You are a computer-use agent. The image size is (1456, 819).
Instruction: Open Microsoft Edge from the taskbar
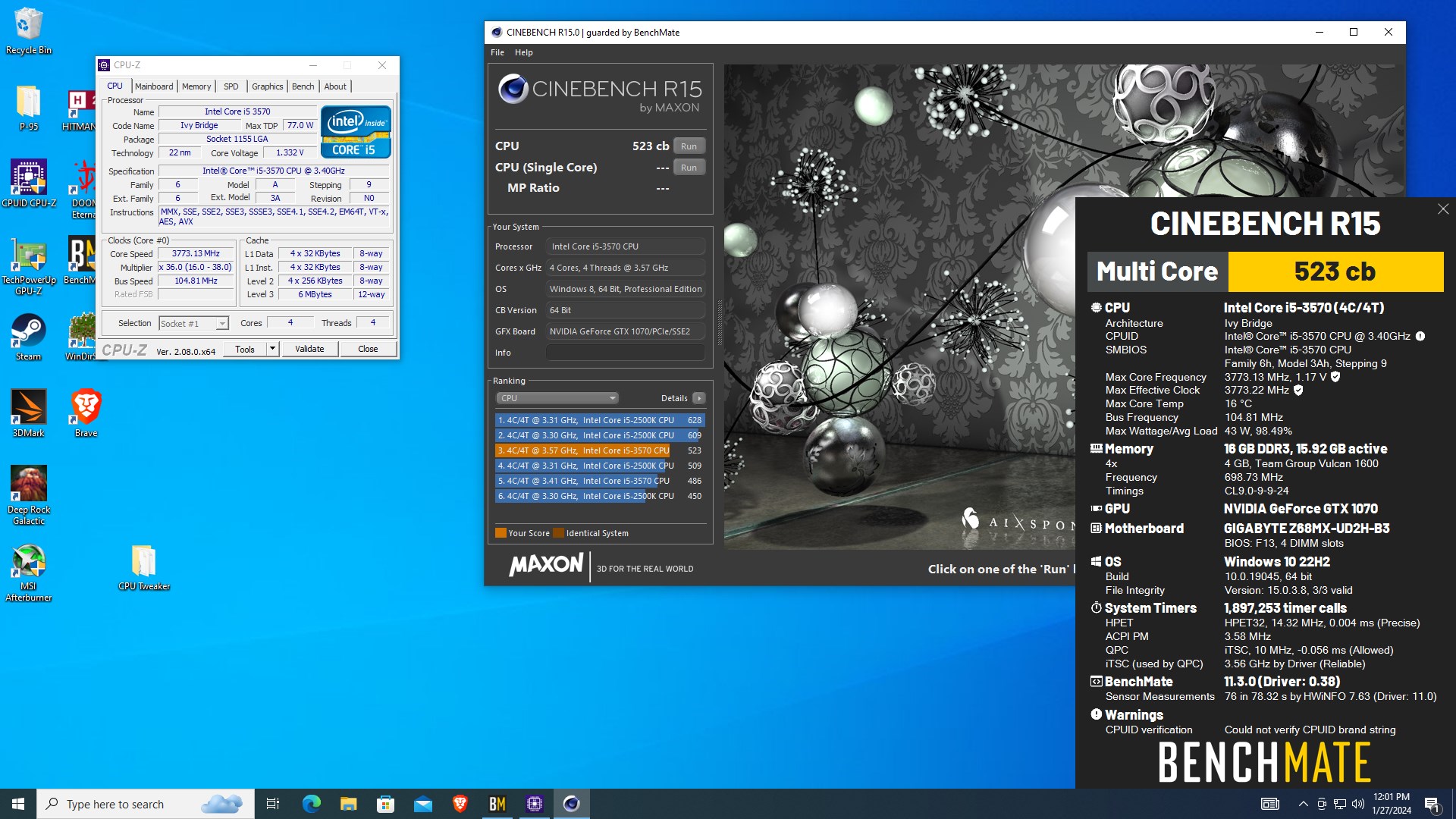point(311,804)
